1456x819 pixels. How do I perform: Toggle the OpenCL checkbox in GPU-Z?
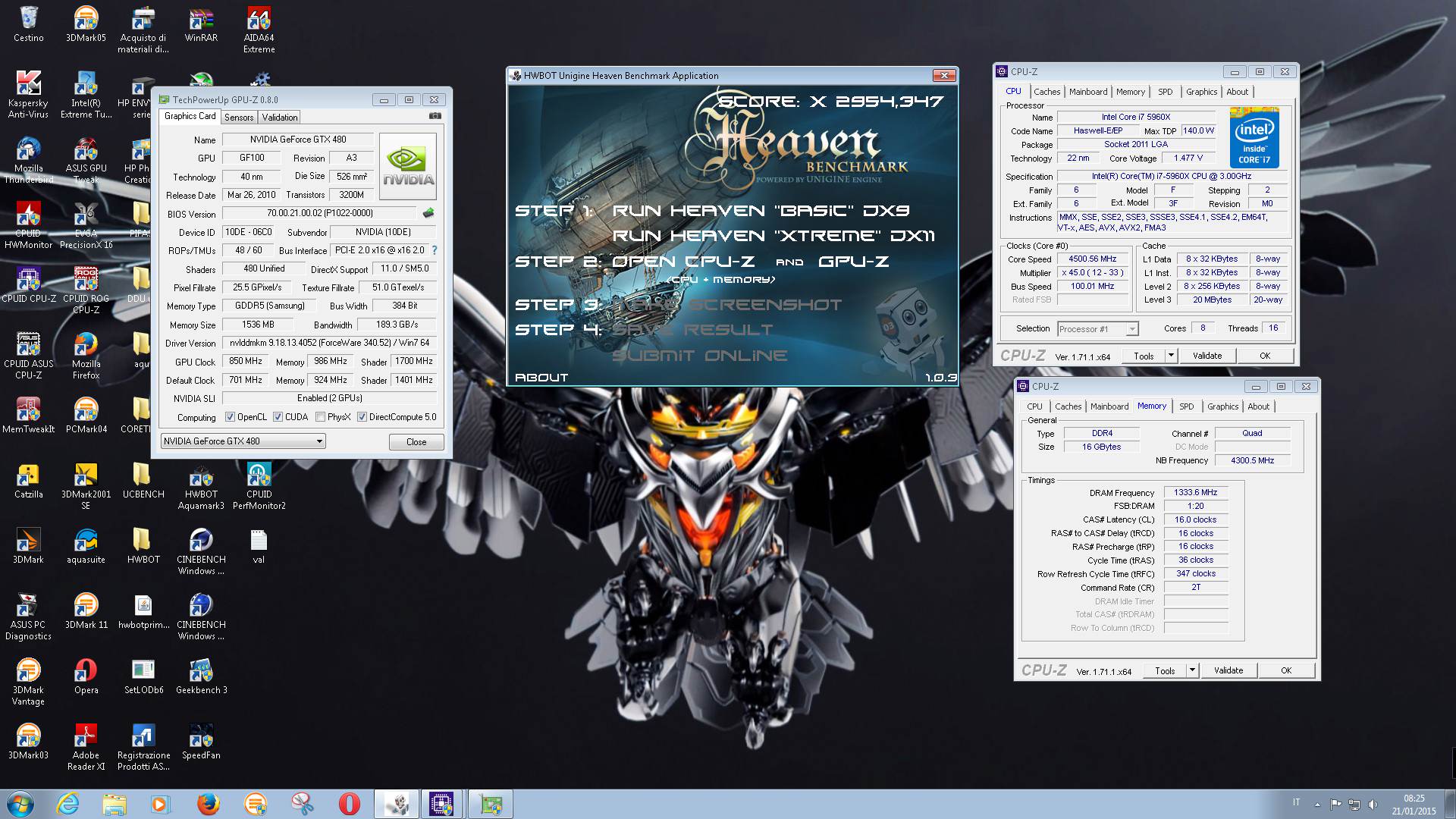[230, 417]
